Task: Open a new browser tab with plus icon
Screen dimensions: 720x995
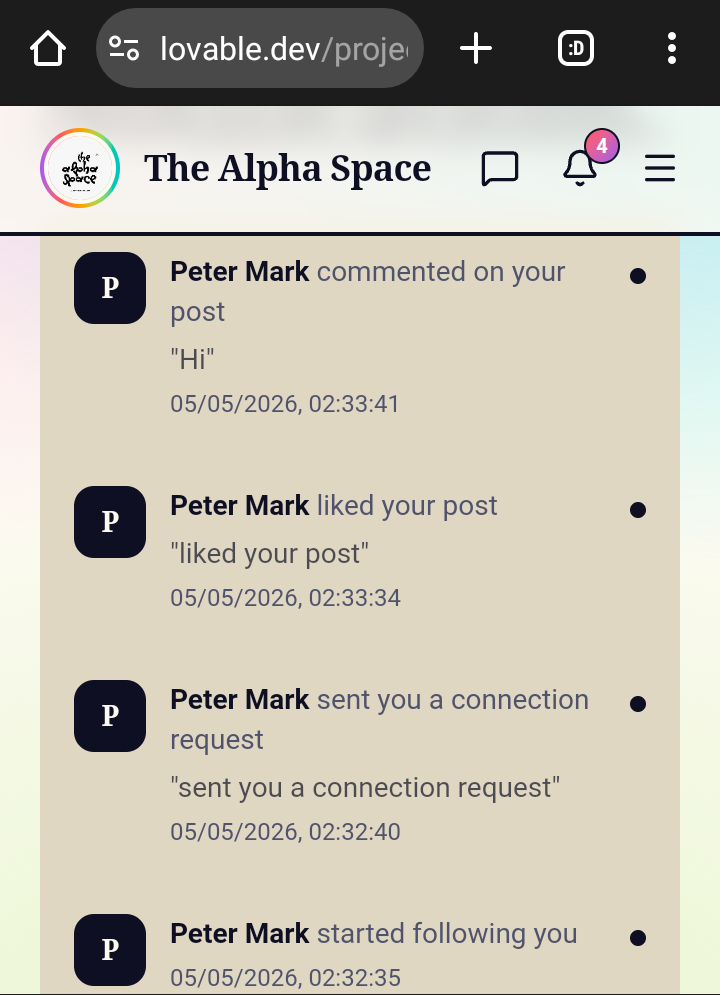Action: 476,49
